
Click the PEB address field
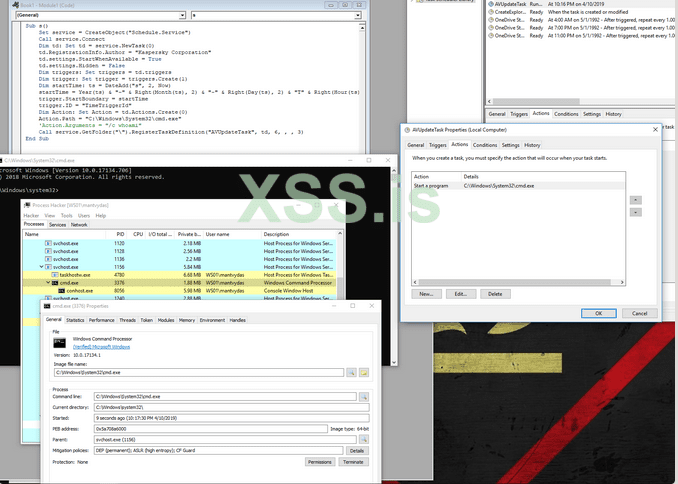tap(211, 429)
